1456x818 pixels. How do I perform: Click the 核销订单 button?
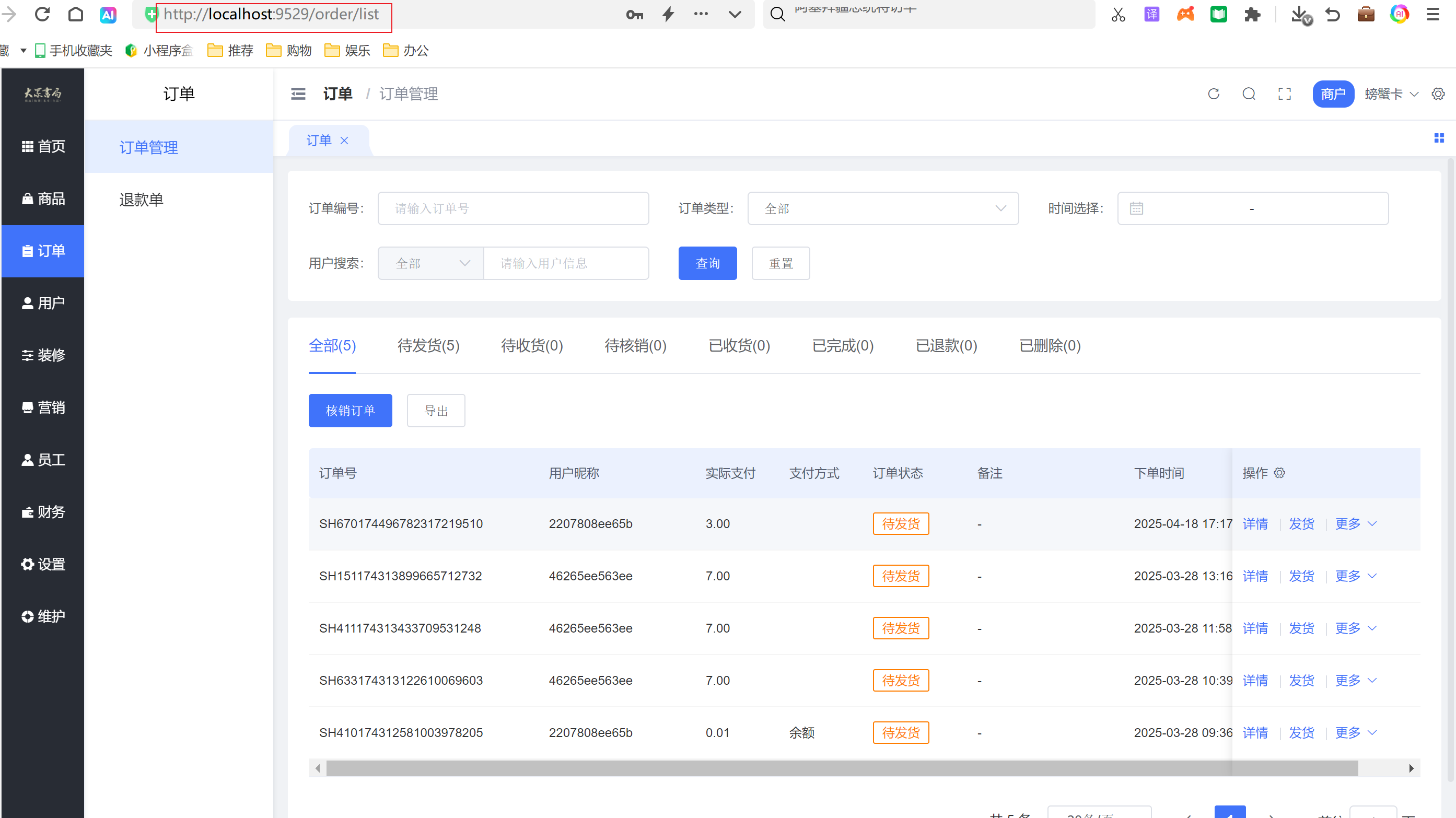(350, 411)
